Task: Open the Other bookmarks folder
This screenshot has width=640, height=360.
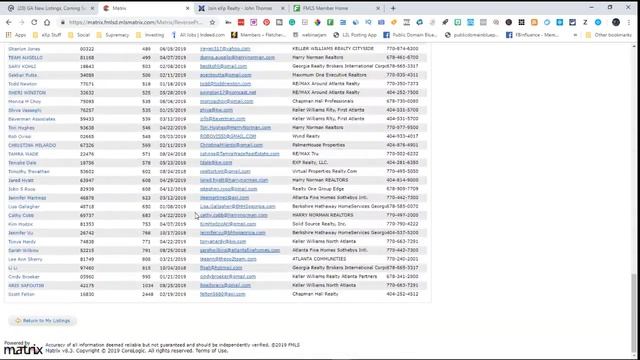Action: tap(609, 35)
